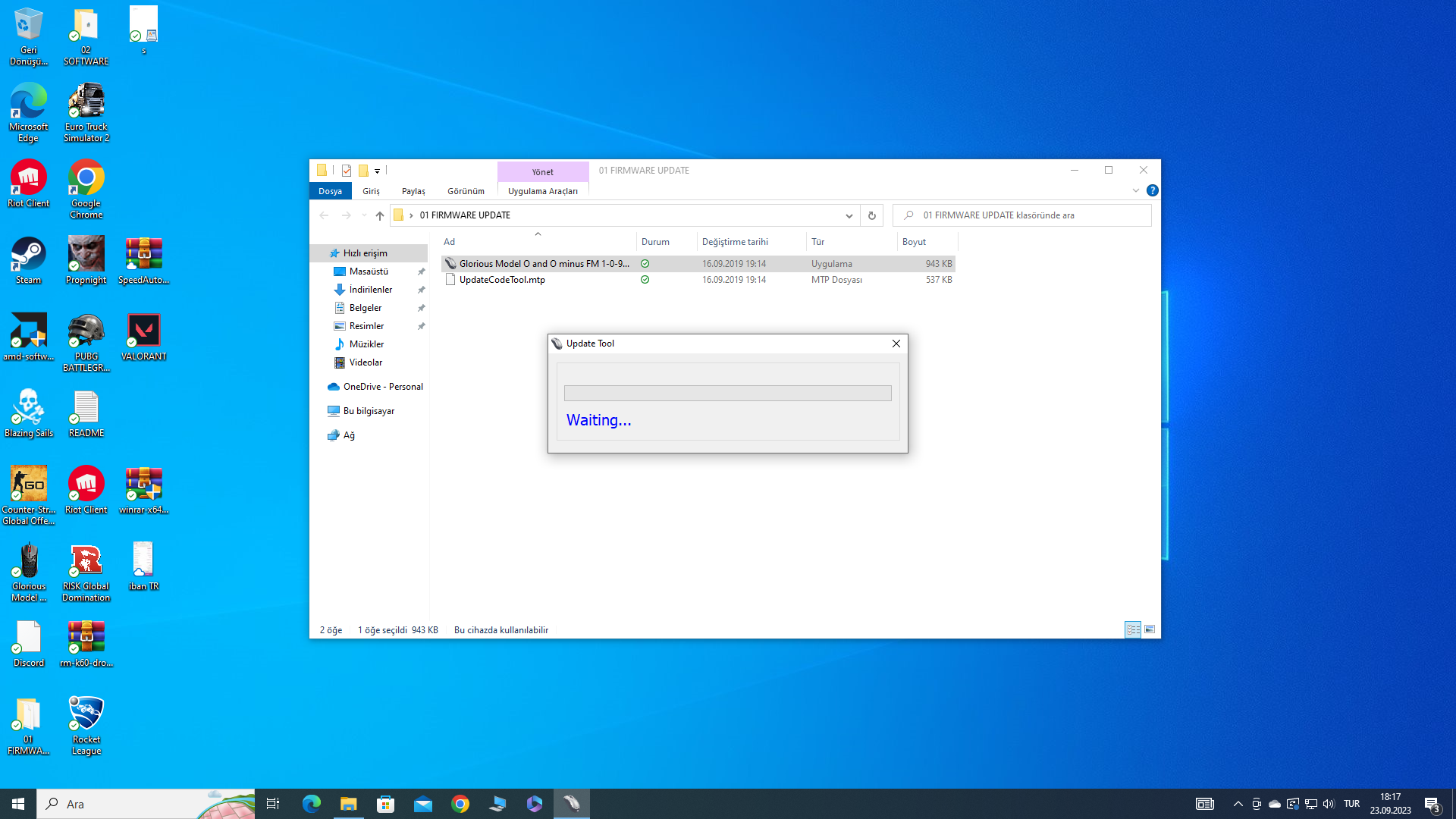
Task: Expand the address bar history dropdown
Action: click(x=849, y=215)
